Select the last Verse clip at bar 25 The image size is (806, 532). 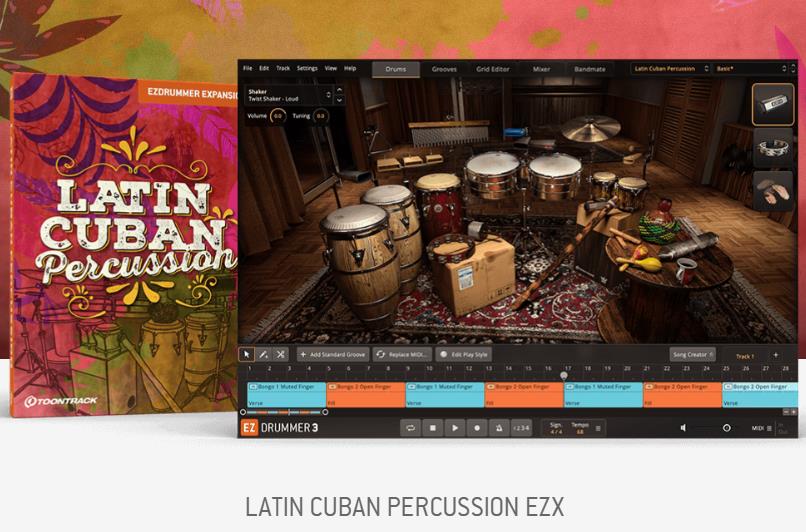click(760, 395)
